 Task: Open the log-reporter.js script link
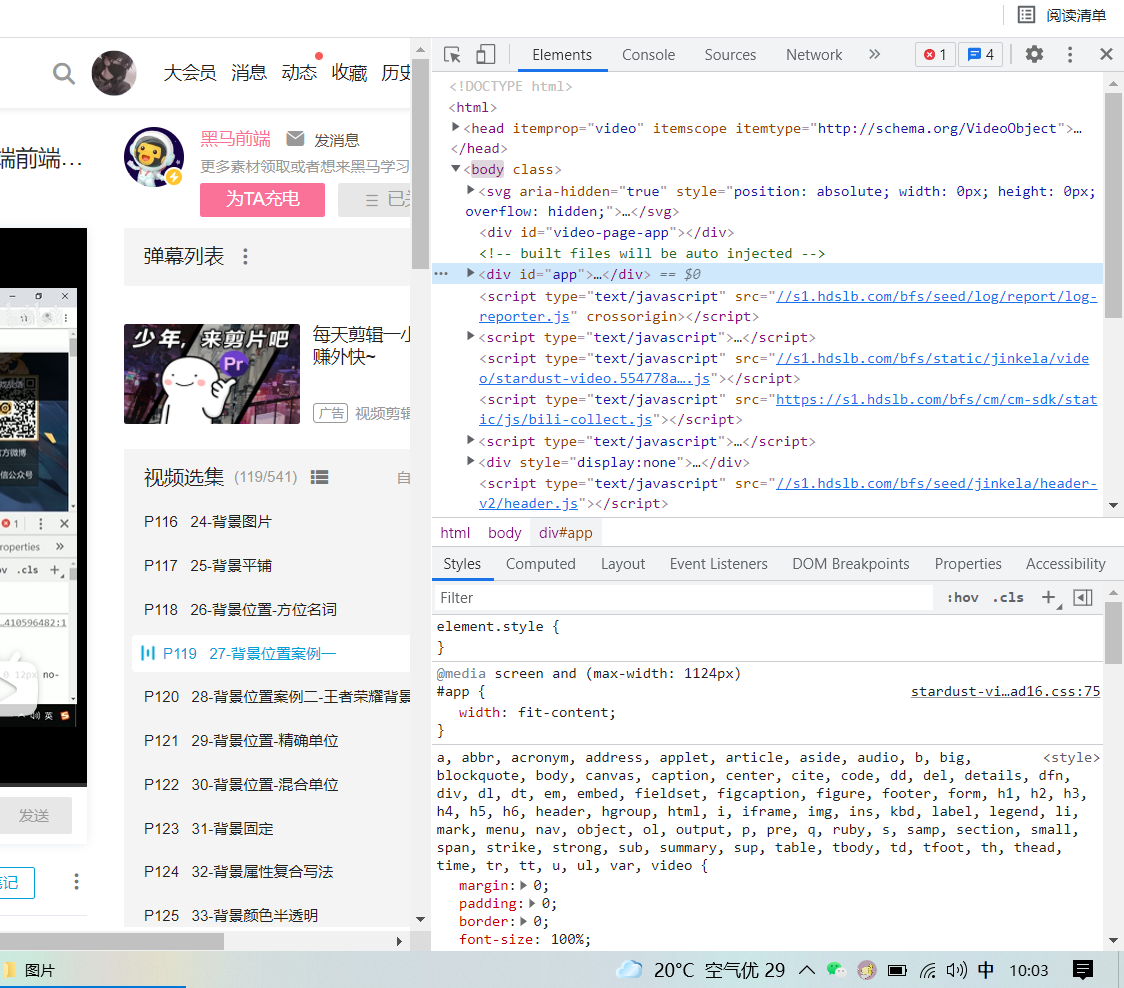788,306
